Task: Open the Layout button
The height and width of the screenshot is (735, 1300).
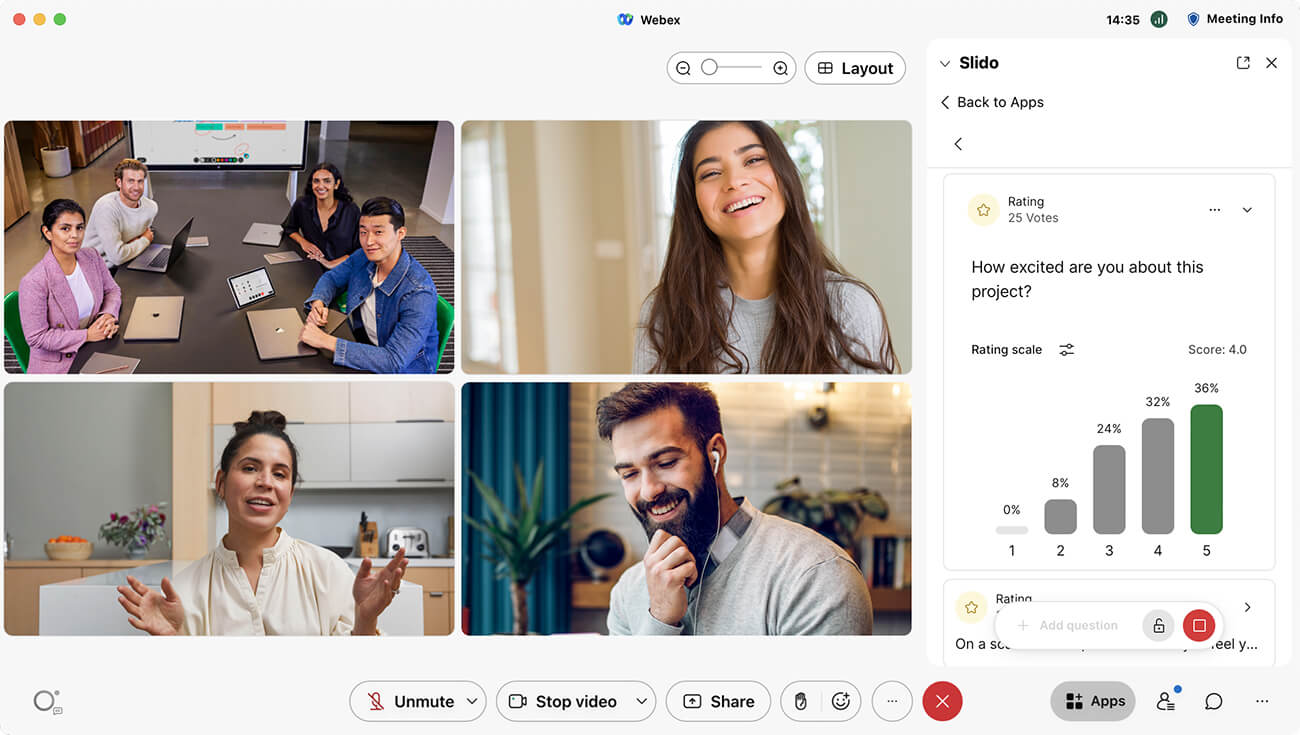Action: point(855,68)
